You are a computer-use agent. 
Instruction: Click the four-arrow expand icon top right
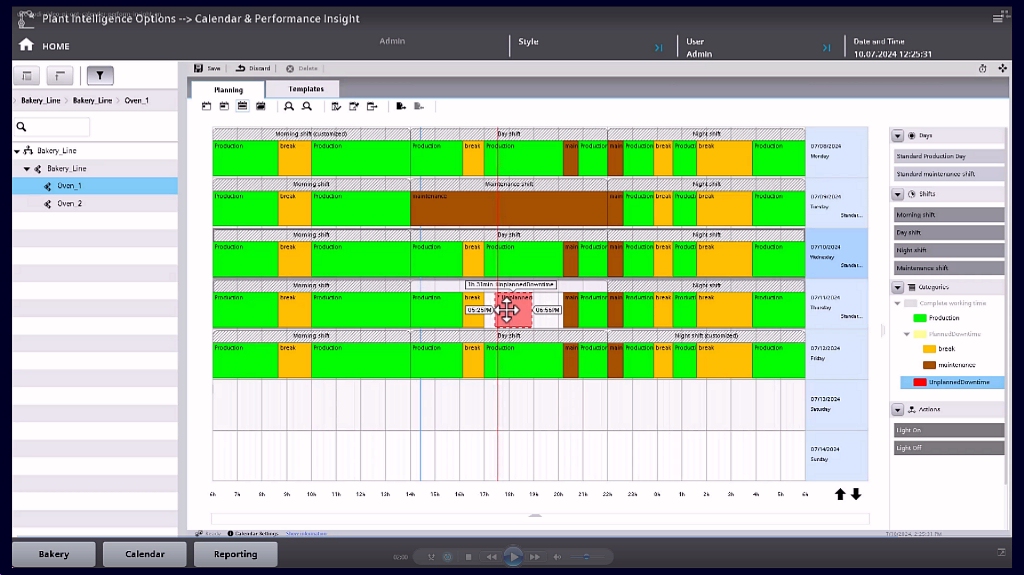1002,68
